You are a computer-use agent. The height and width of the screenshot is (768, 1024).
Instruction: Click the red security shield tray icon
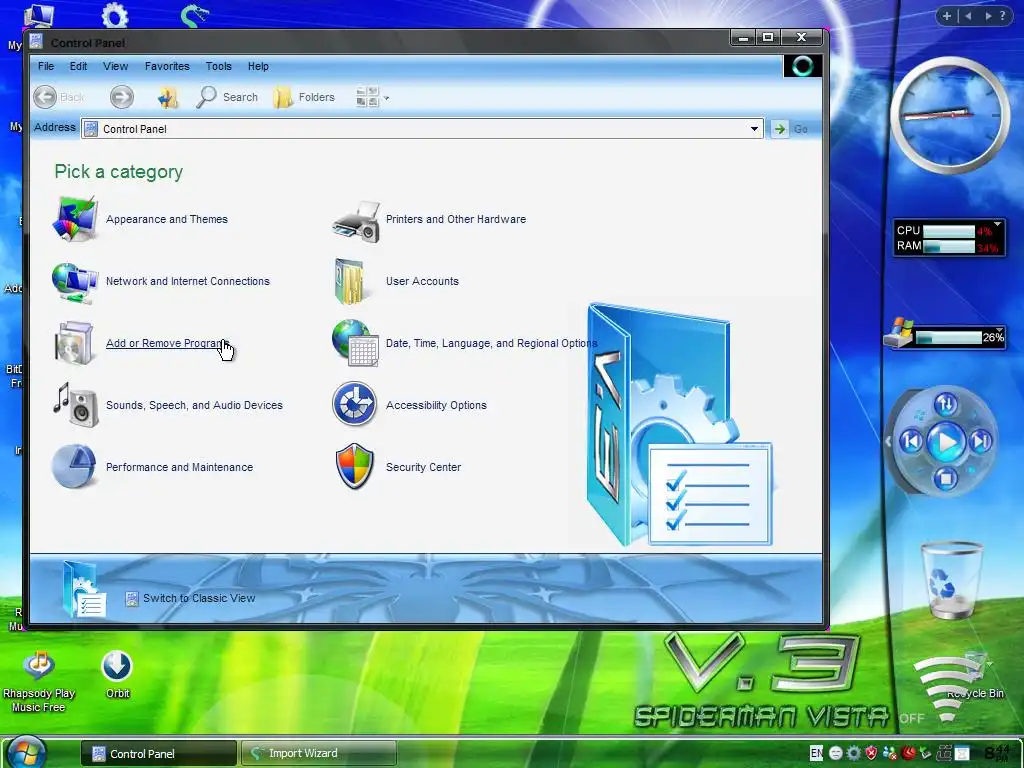pos(871,753)
